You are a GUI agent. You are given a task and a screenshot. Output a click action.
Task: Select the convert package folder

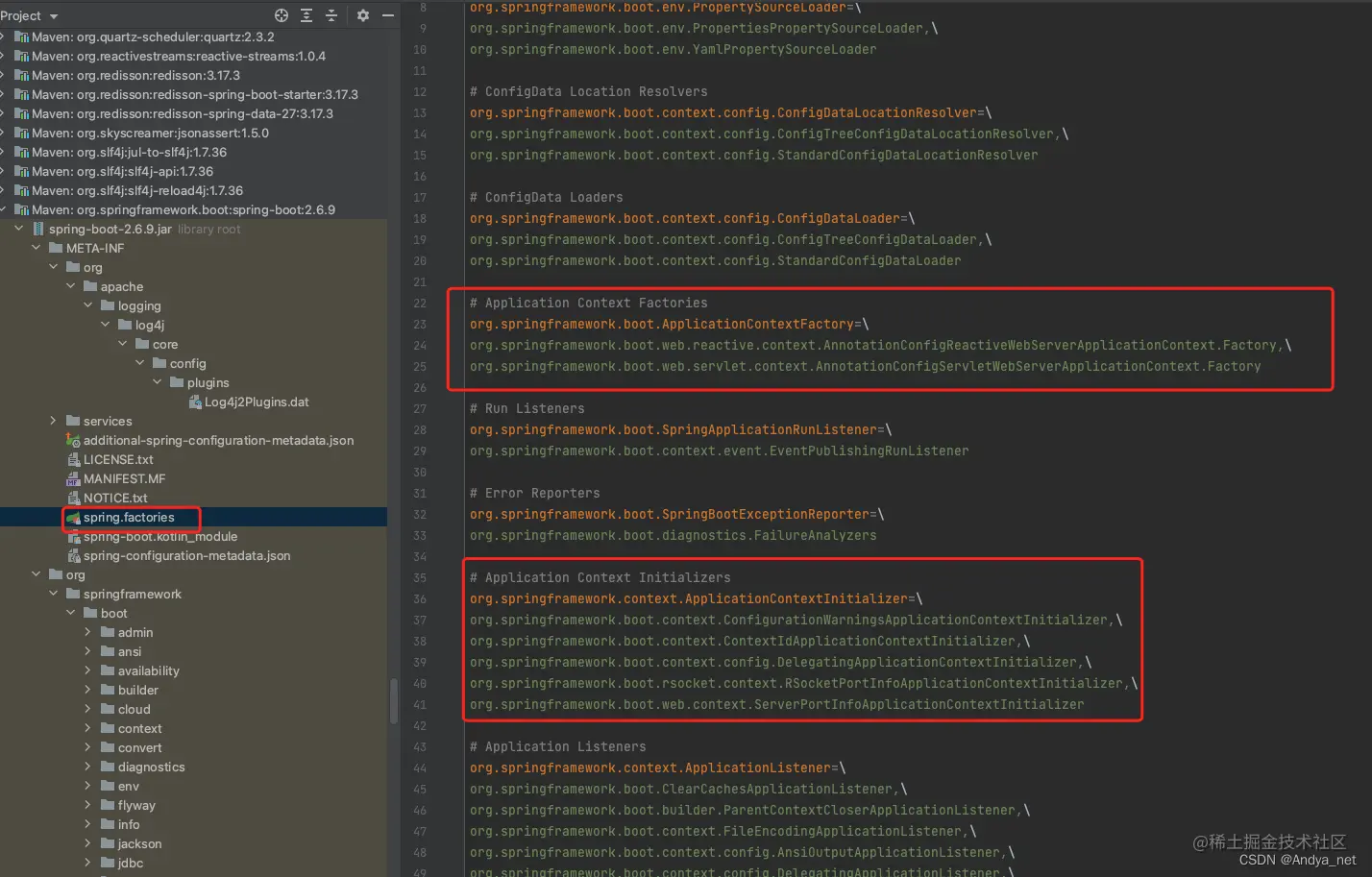coord(131,747)
